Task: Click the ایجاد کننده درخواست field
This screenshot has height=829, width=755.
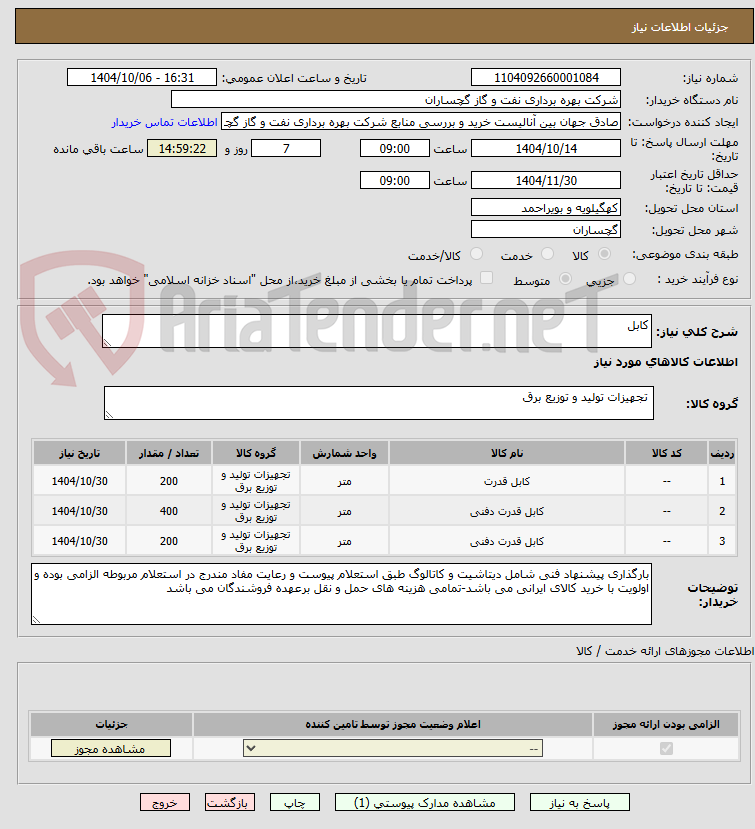Action: 421,122
